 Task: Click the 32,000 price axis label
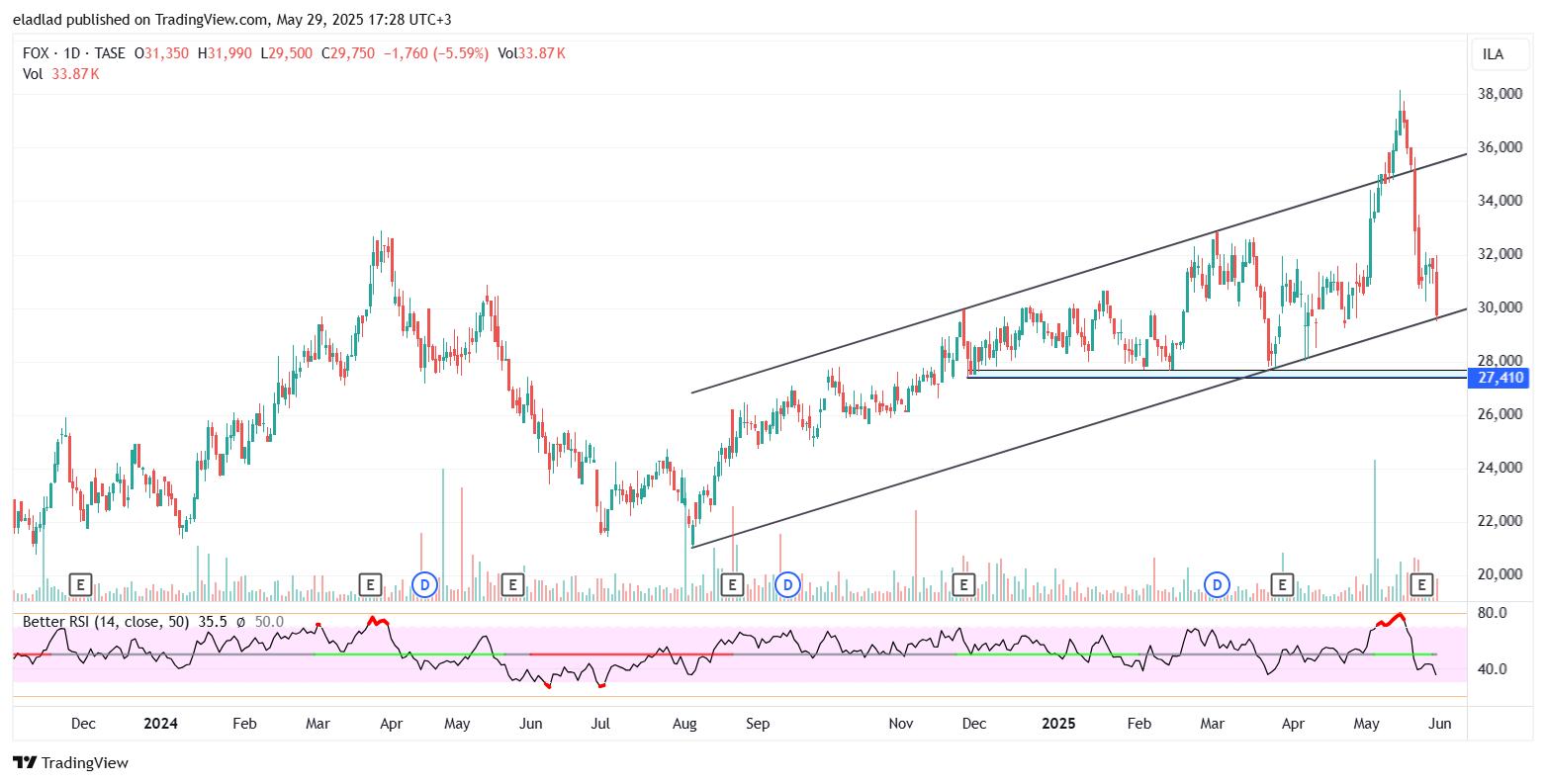tap(1499, 254)
